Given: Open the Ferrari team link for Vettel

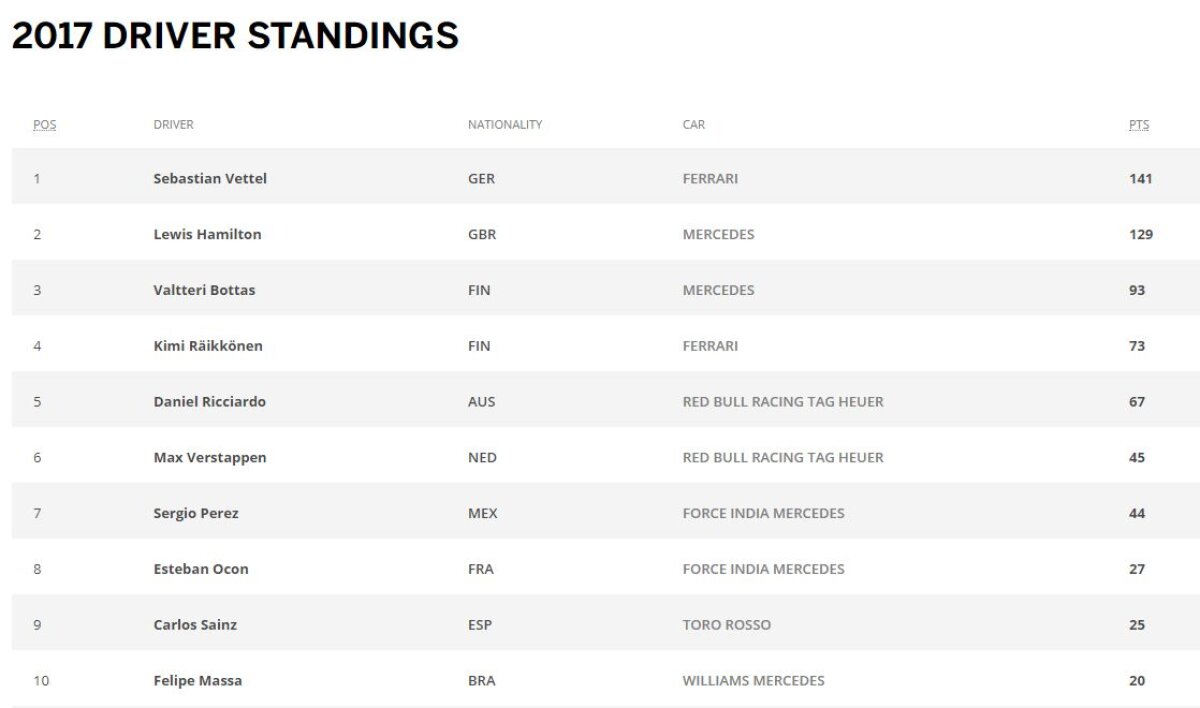Looking at the screenshot, I should click(710, 179).
